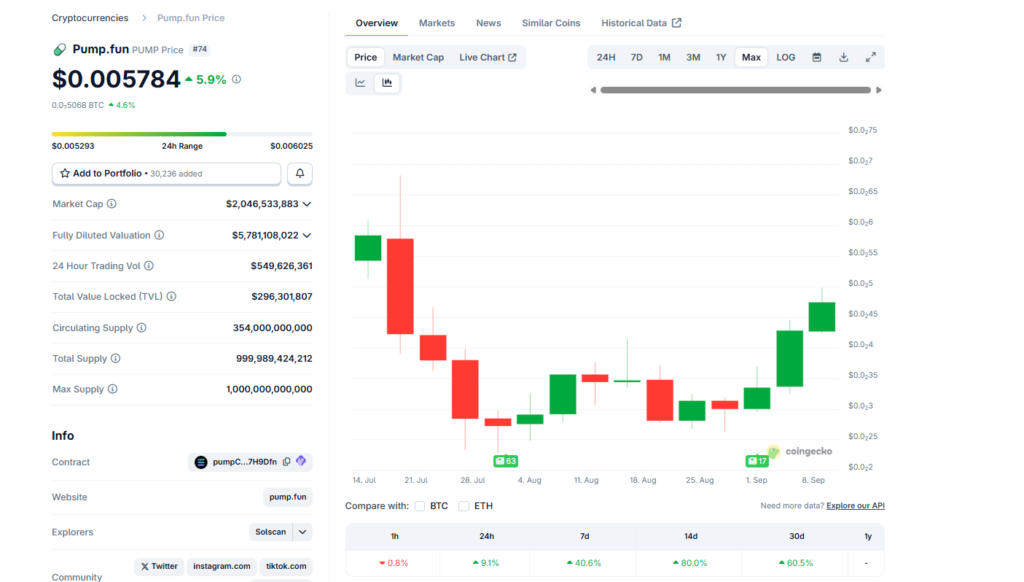Enable the ETH compare checkbox

point(463,506)
